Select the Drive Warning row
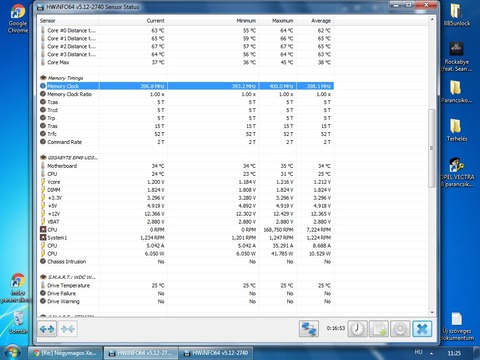 [x=186, y=301]
